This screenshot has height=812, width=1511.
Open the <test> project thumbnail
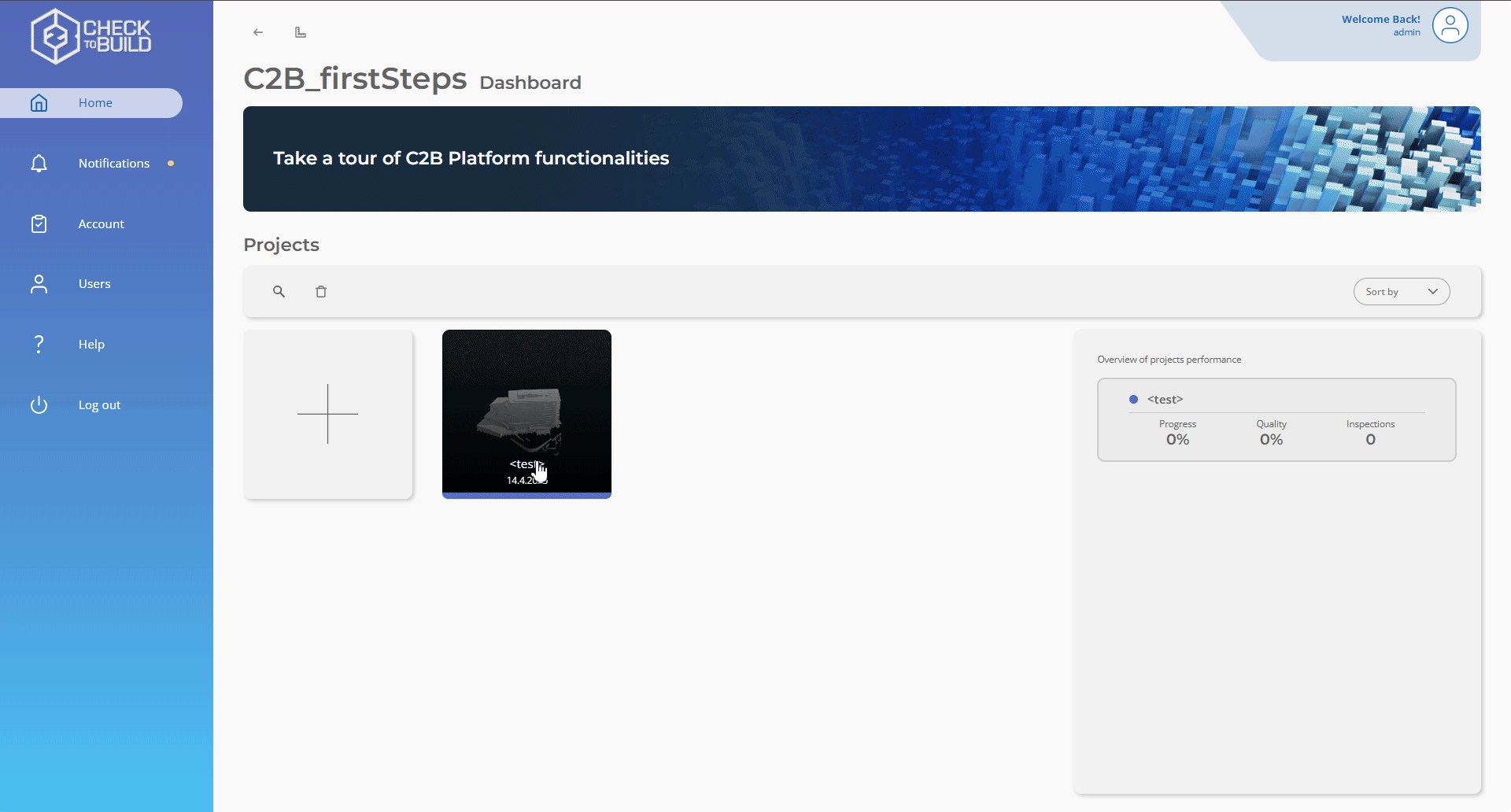pos(526,414)
